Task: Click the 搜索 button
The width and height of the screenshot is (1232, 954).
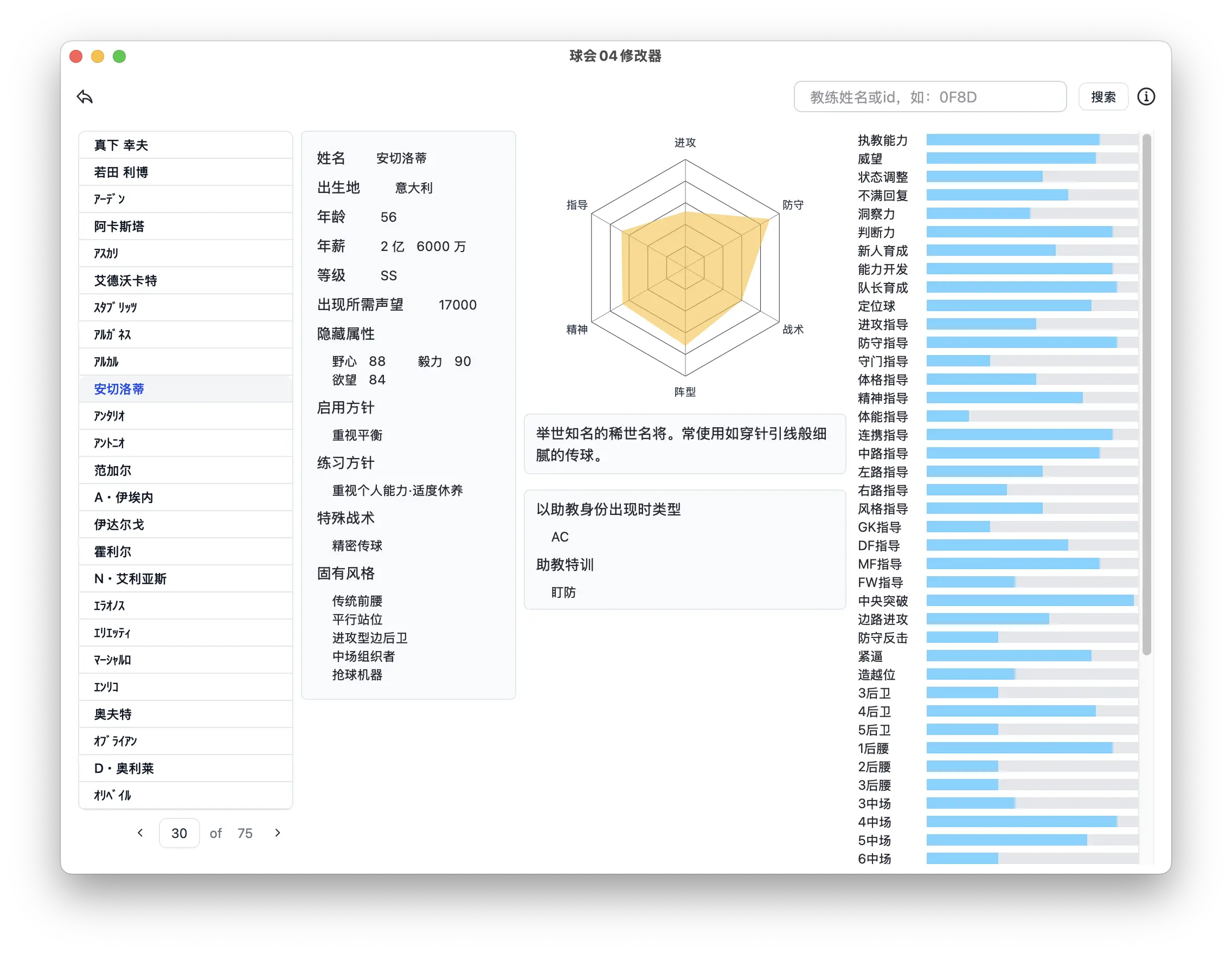Action: (x=1103, y=96)
